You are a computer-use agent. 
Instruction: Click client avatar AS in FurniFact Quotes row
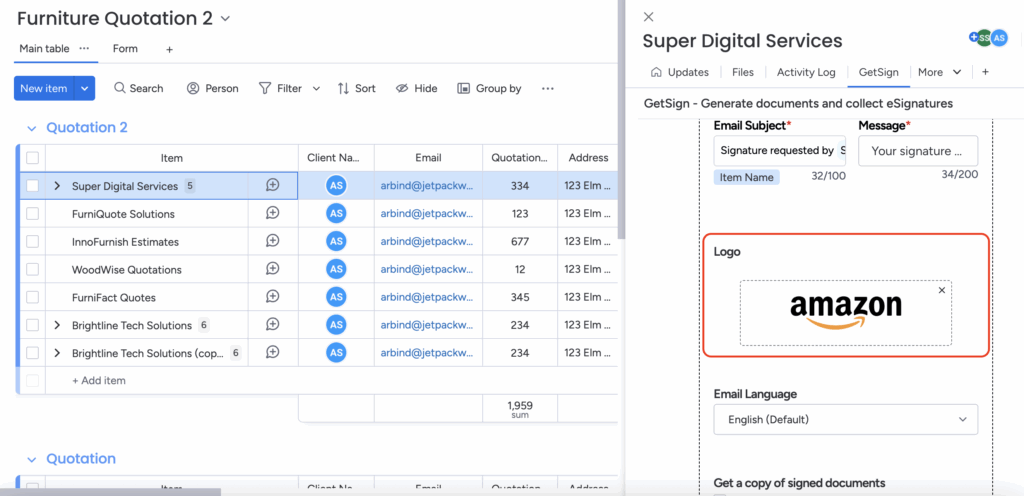point(336,297)
